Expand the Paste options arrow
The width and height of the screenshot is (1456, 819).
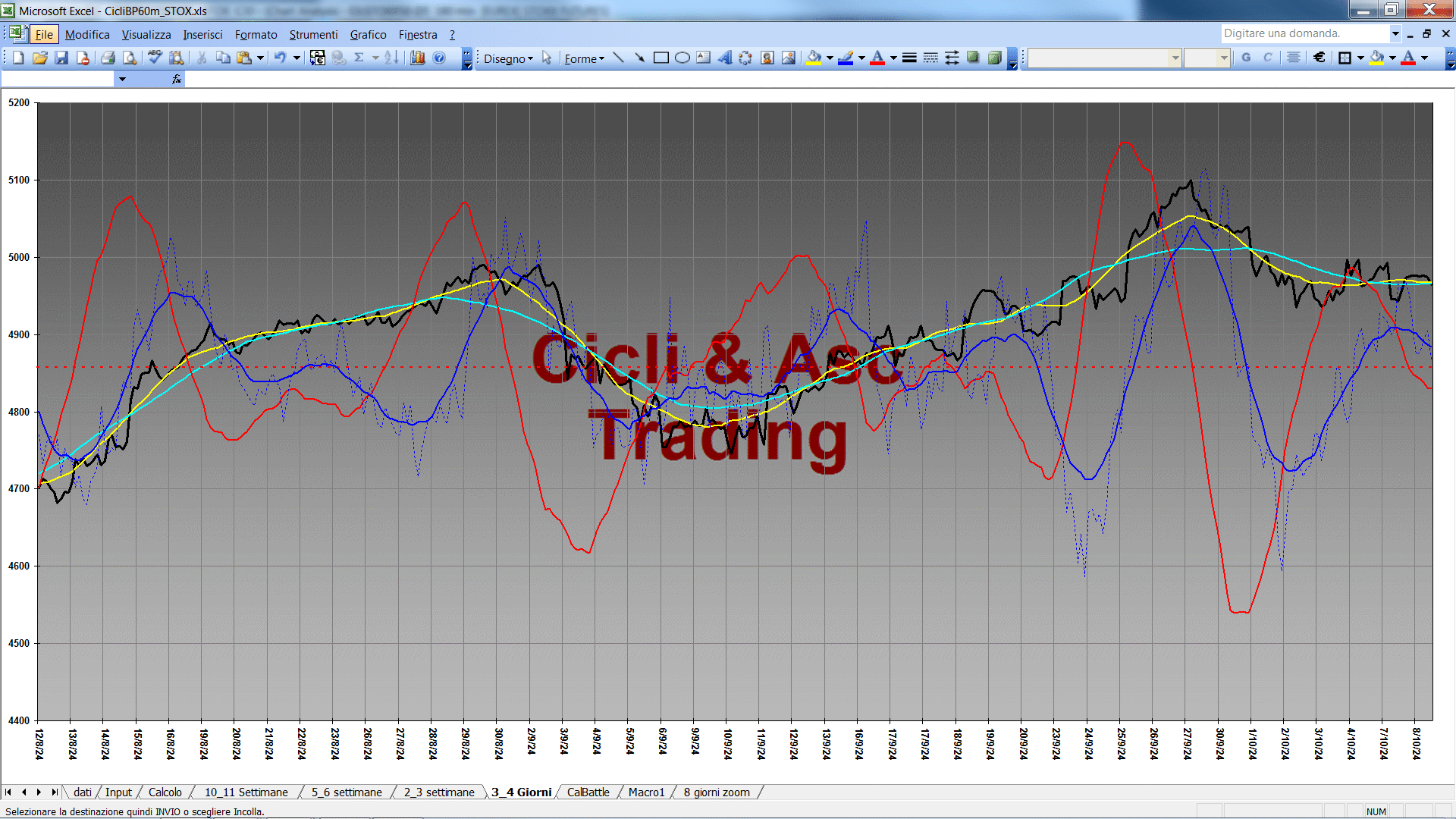260,58
